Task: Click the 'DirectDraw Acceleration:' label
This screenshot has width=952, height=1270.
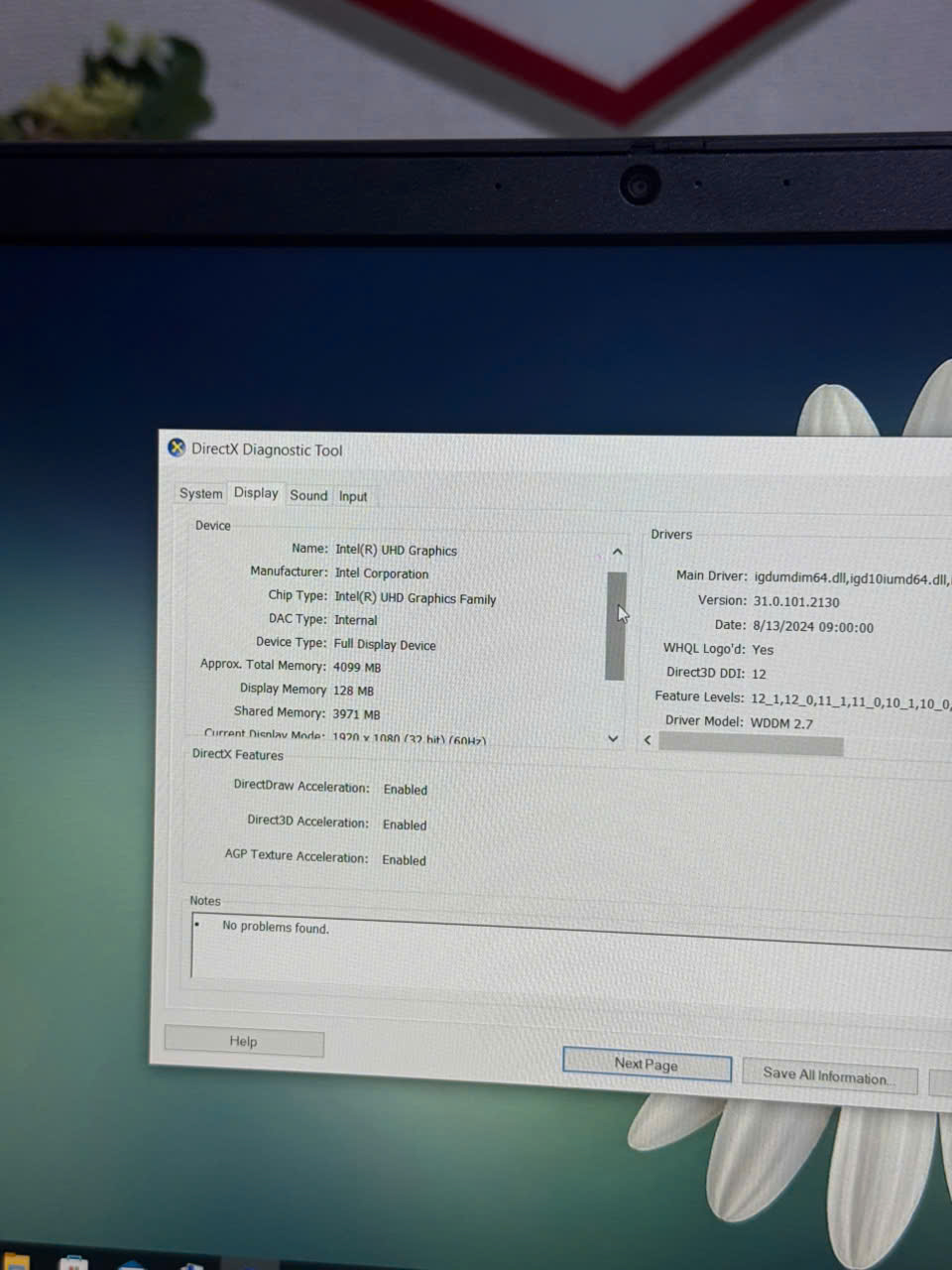Action: click(301, 786)
